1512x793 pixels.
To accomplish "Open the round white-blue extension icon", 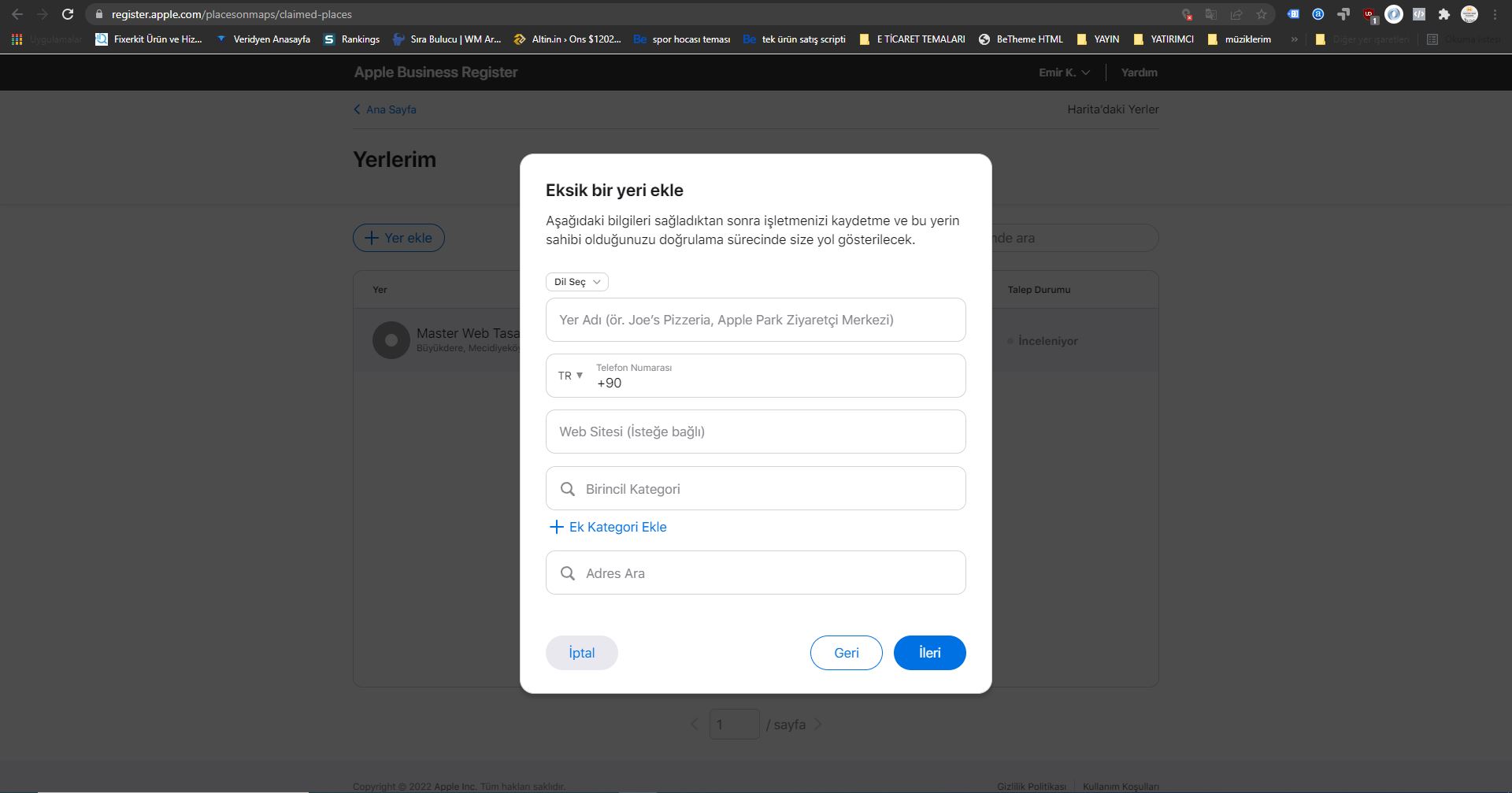I will (x=1394, y=14).
